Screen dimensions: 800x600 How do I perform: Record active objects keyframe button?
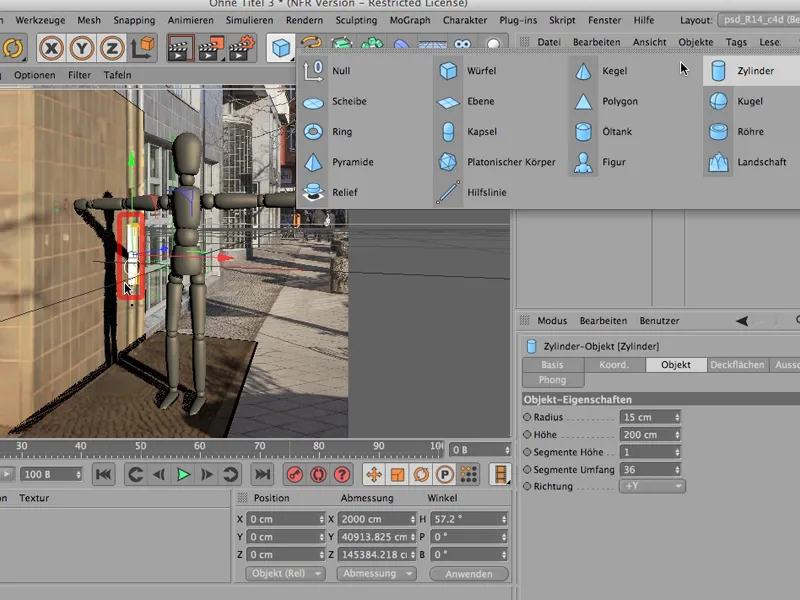(295, 474)
